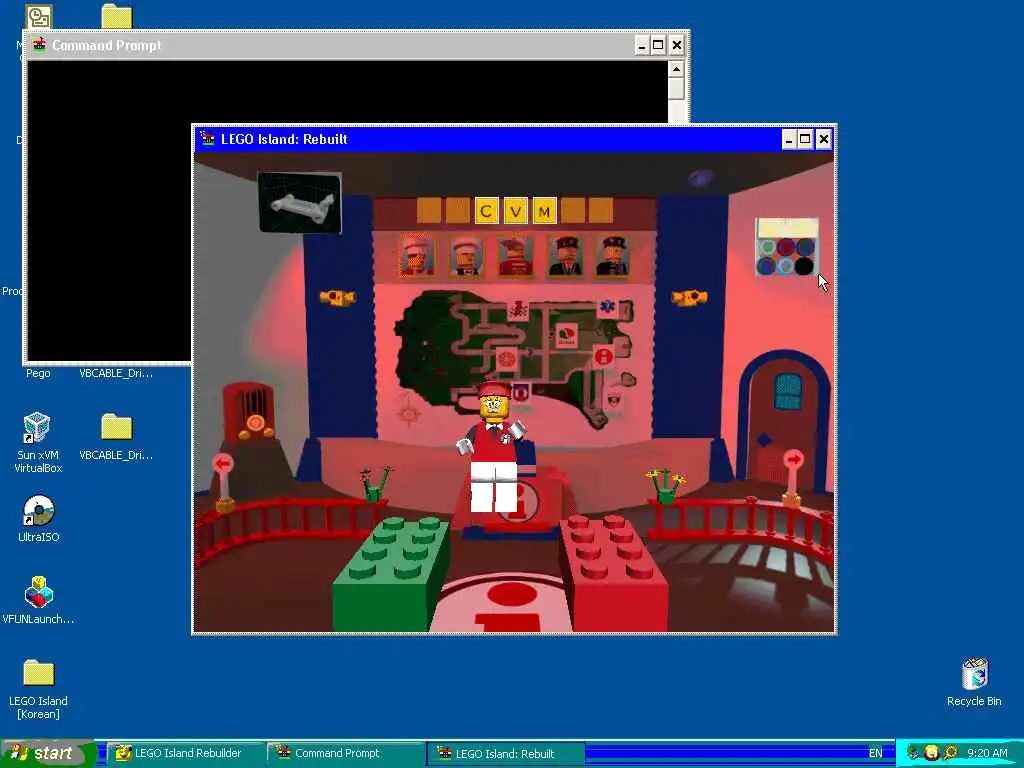
Task: Click the LEGO Island: Rebuilt title bar icon
Action: click(207, 138)
